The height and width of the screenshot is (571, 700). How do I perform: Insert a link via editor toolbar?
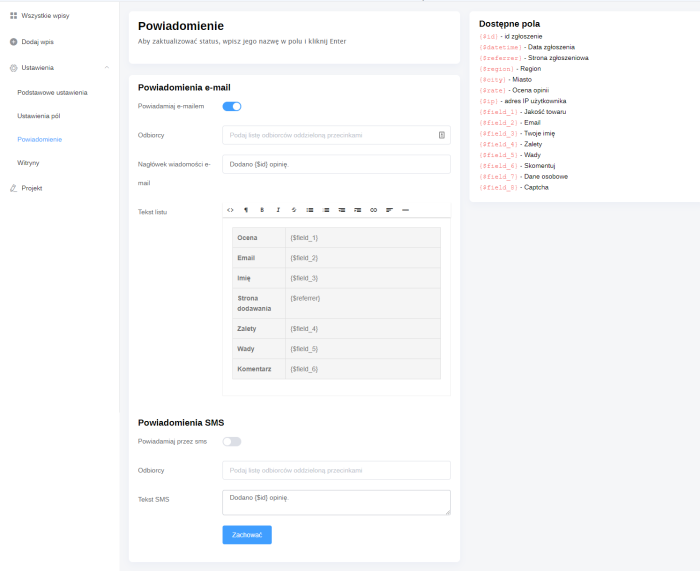click(374, 210)
